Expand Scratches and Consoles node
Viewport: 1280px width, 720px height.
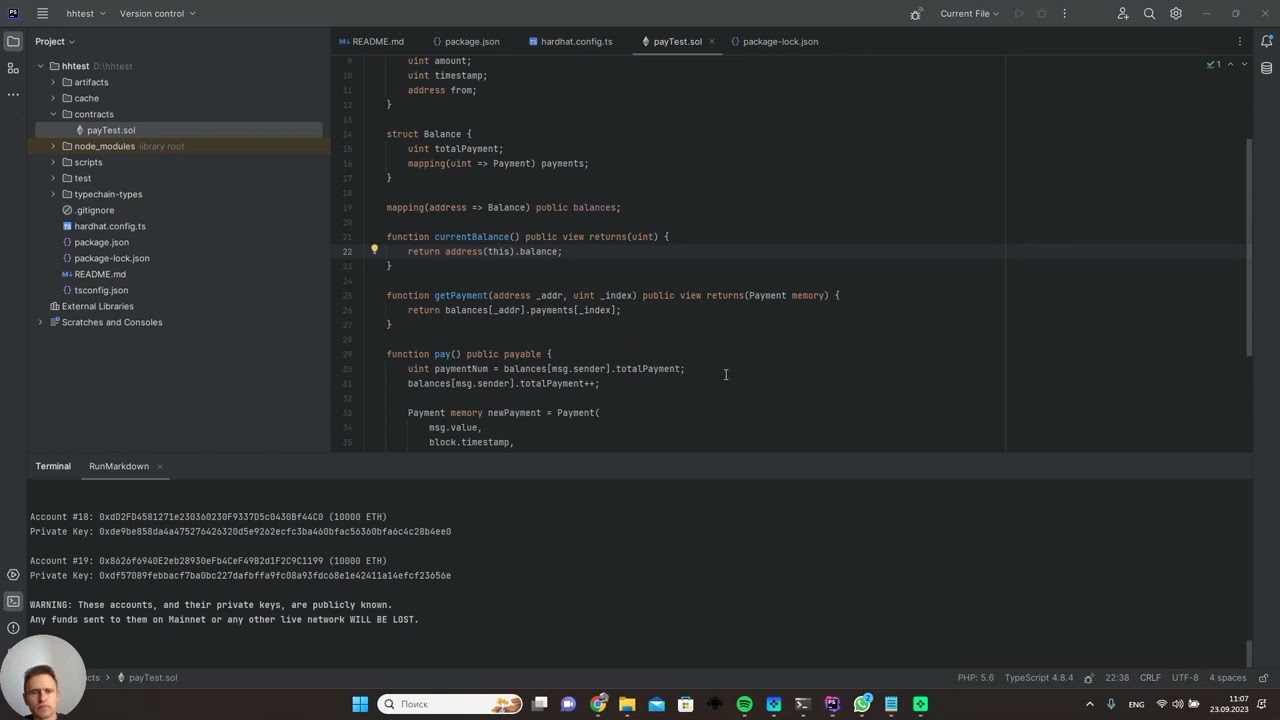coord(41,322)
